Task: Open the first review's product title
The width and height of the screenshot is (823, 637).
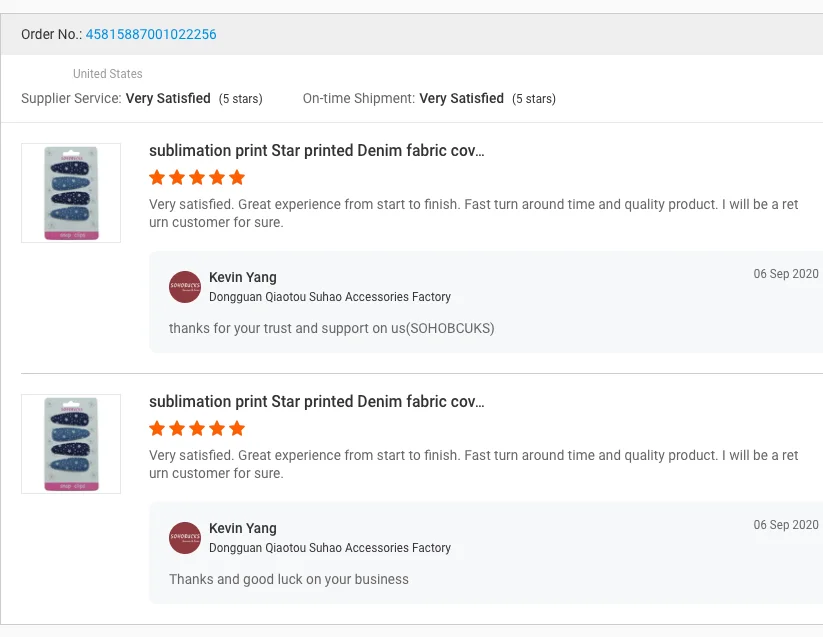Action: click(x=316, y=151)
